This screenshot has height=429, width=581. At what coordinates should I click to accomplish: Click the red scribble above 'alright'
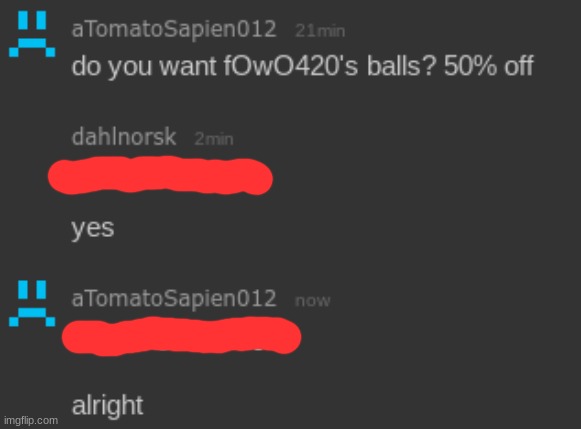click(x=181, y=336)
